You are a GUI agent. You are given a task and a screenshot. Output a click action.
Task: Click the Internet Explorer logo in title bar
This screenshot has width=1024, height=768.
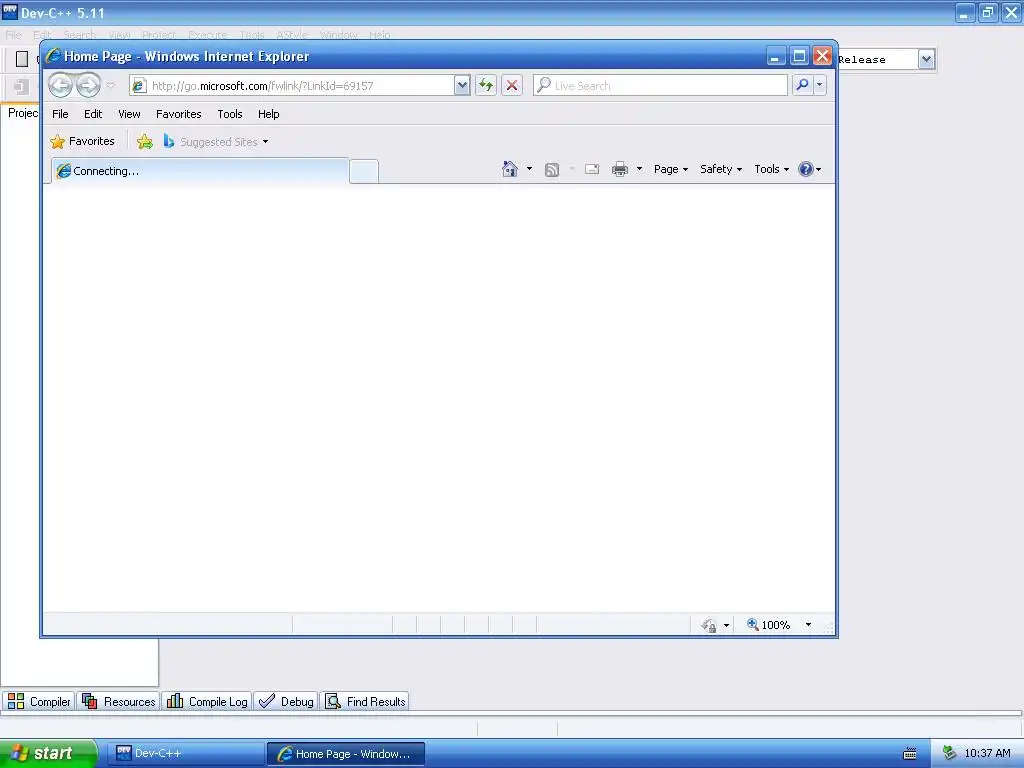pos(53,56)
